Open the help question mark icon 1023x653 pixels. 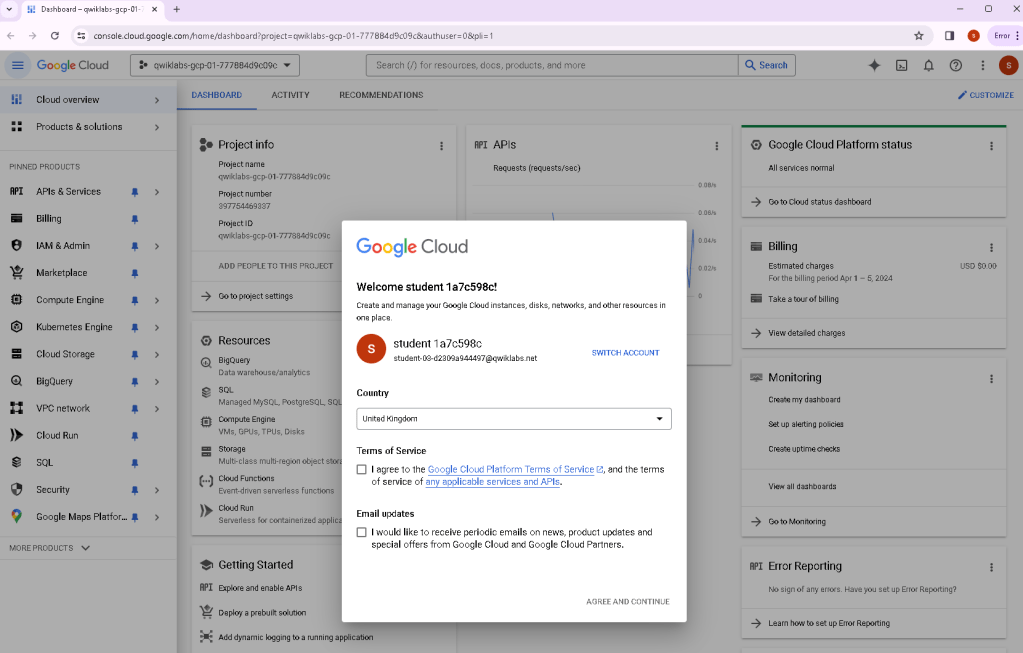coord(956,65)
